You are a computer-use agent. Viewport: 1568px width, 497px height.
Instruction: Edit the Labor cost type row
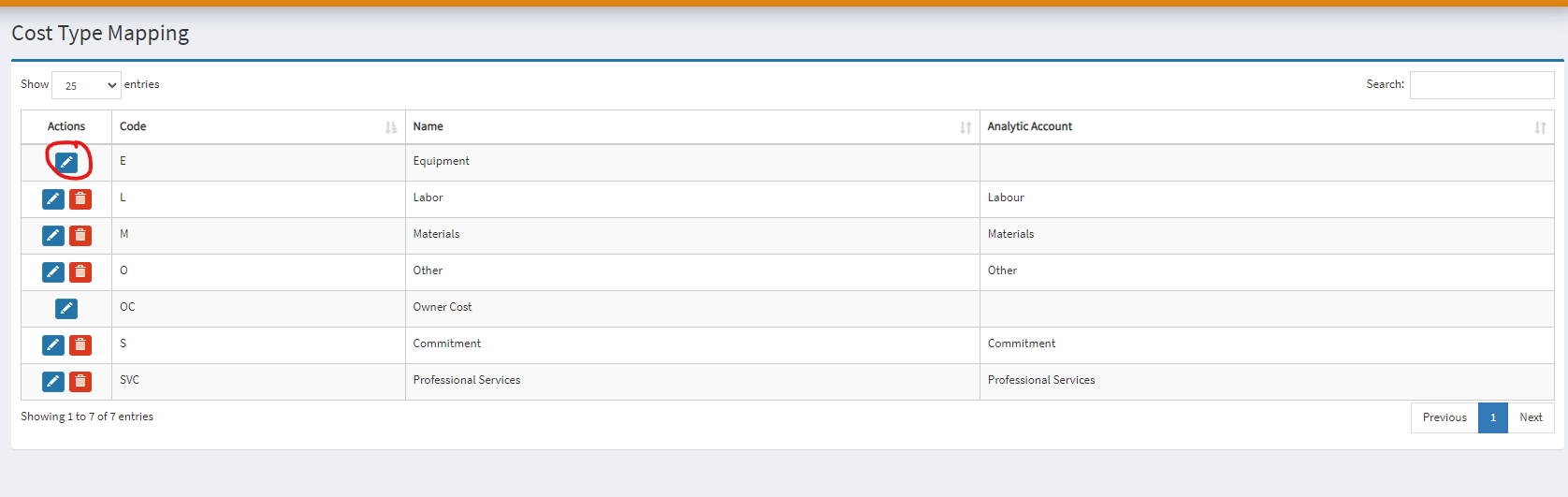point(53,198)
